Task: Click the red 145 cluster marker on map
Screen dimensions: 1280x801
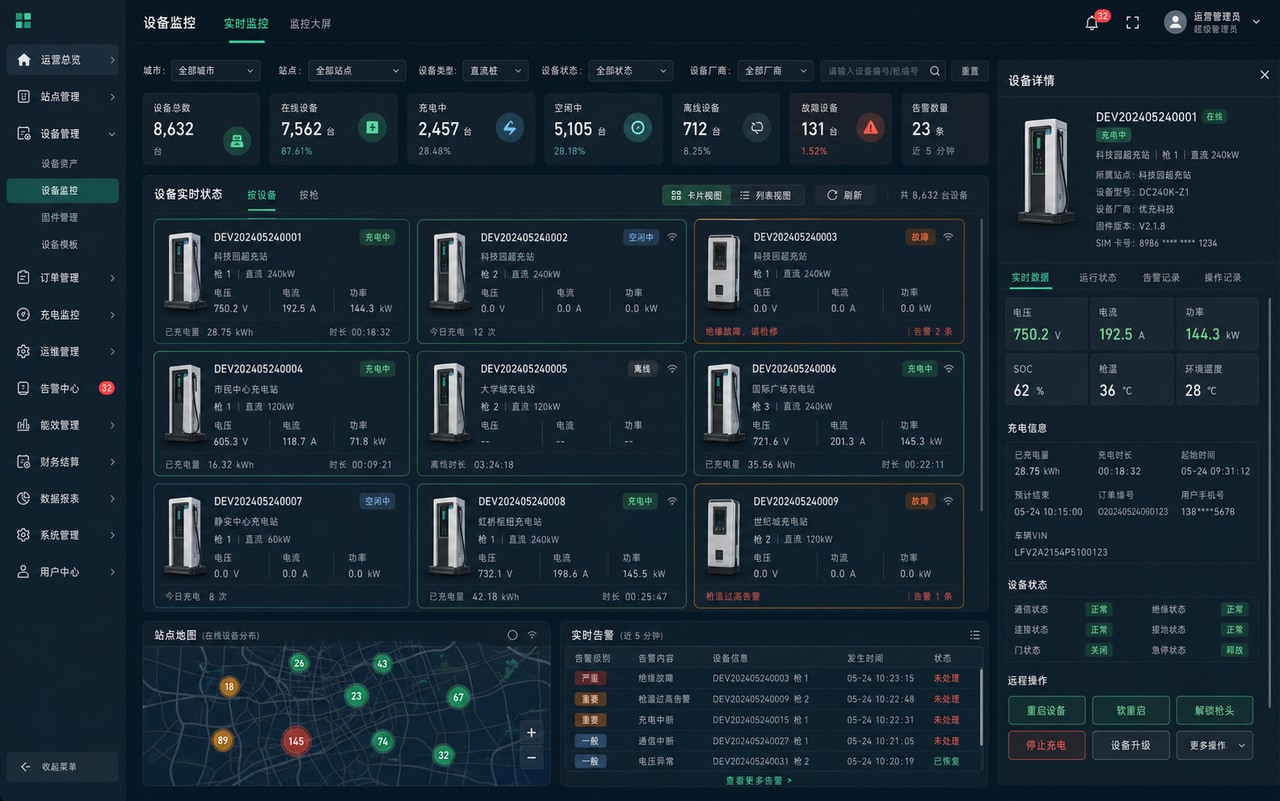Action: [295, 741]
